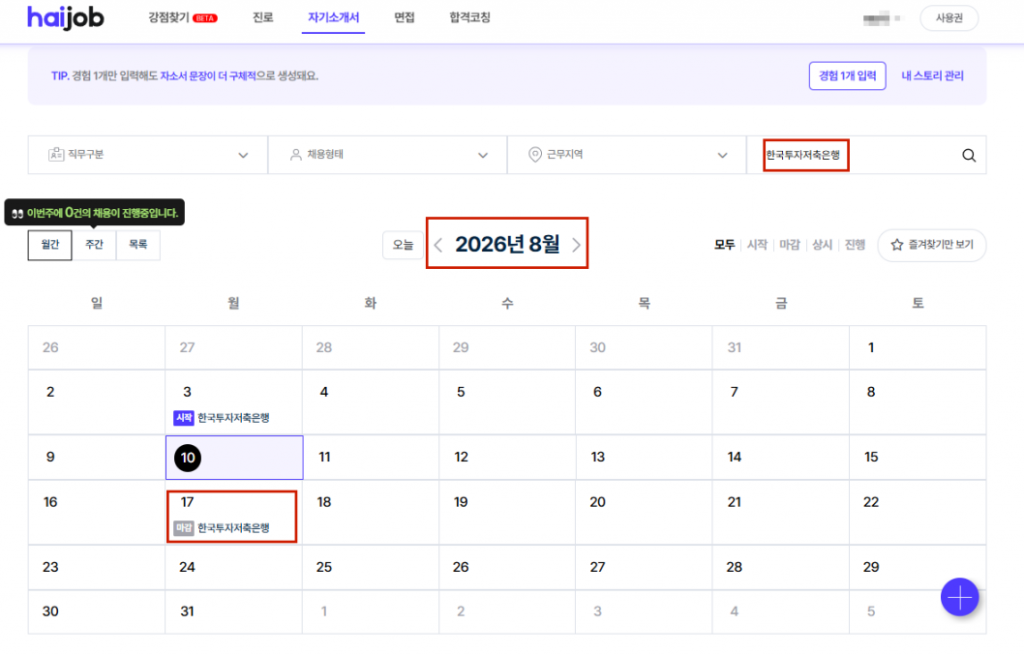This screenshot has height=655, width=1024.
Task: Select the 상시 filter
Action: [822, 245]
